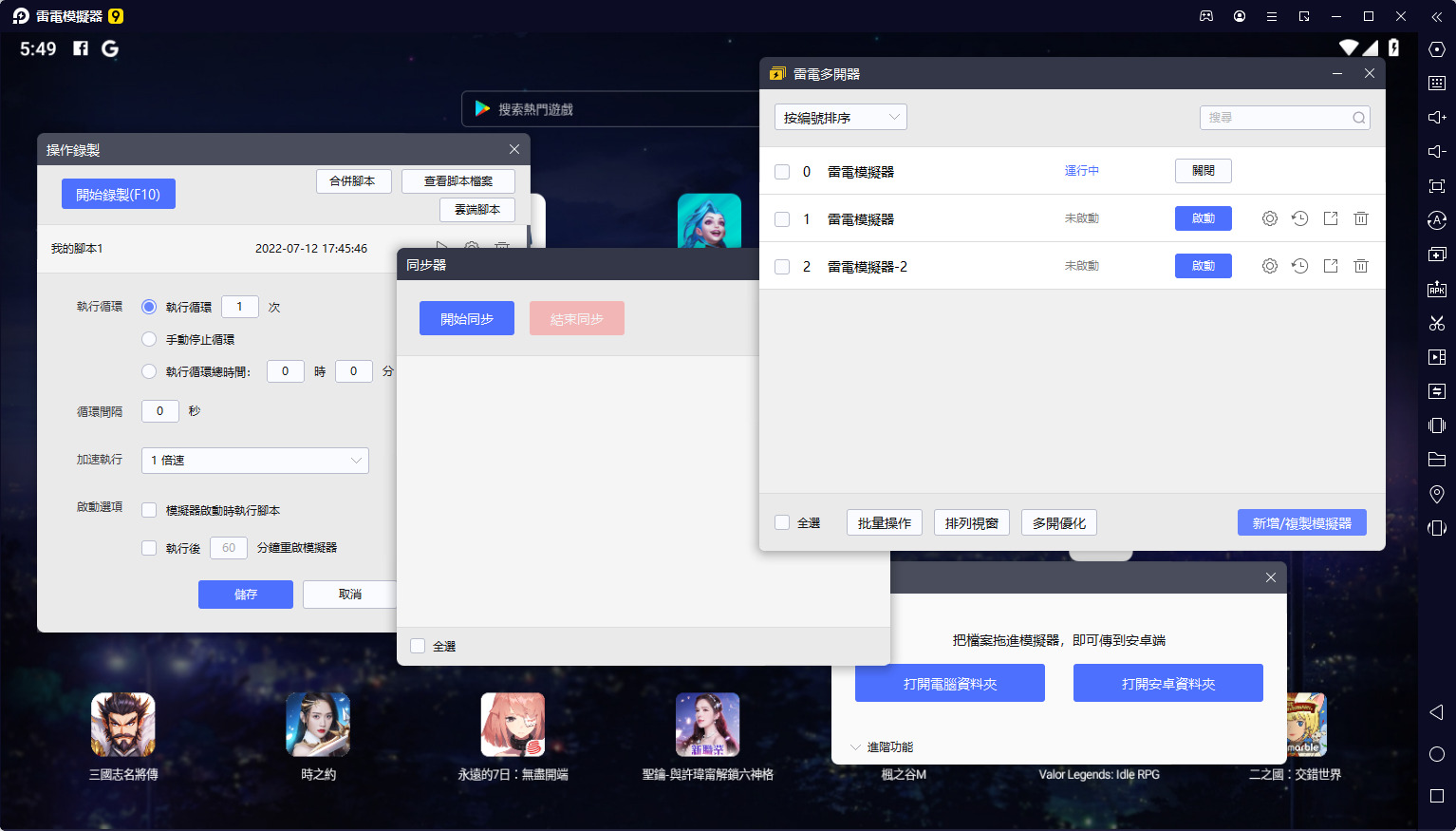Click 雲端腳本 button

coord(477,209)
